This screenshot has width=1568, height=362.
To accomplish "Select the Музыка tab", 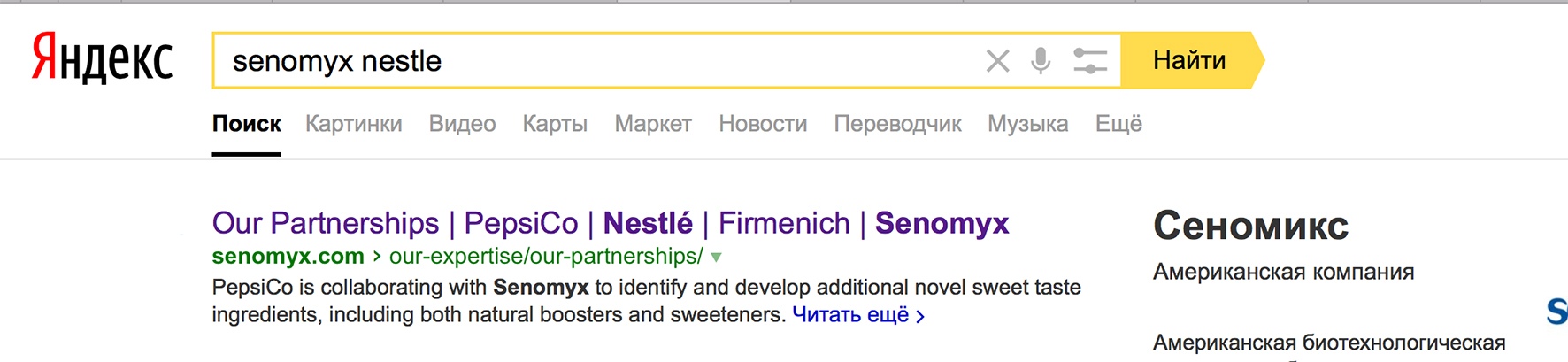I will [x=1028, y=124].
